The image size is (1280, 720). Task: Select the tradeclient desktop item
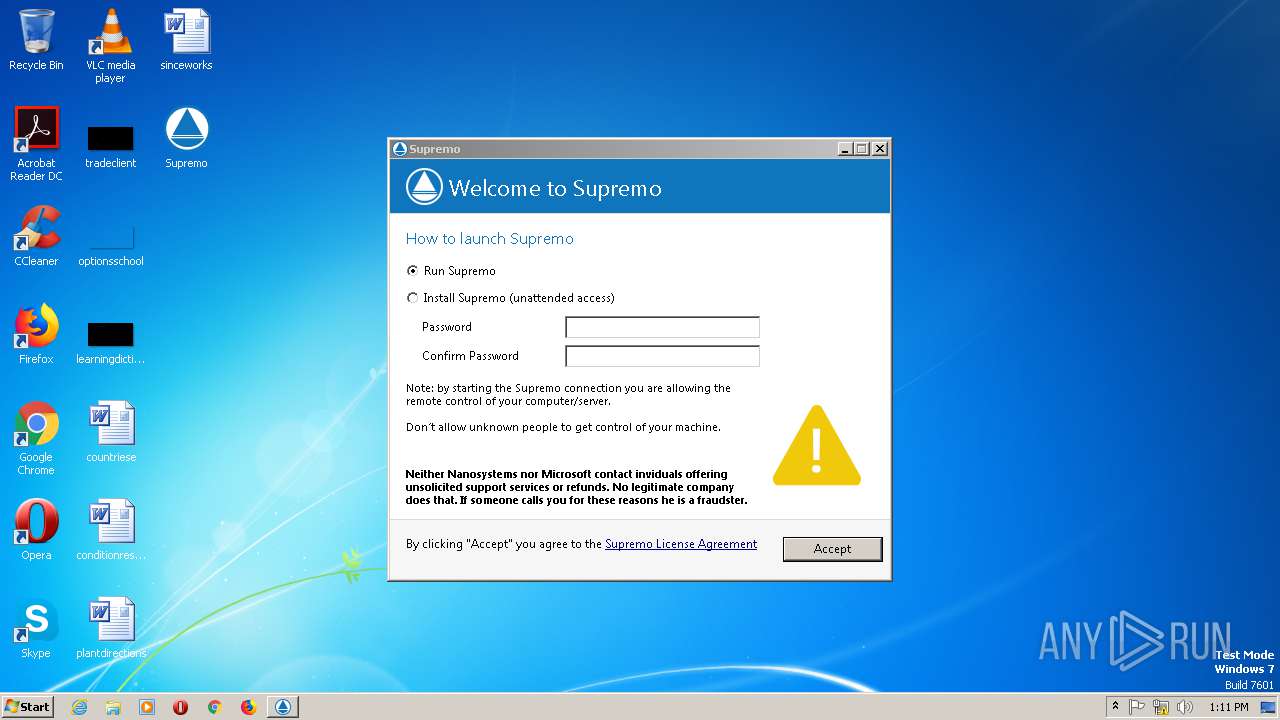(110, 145)
